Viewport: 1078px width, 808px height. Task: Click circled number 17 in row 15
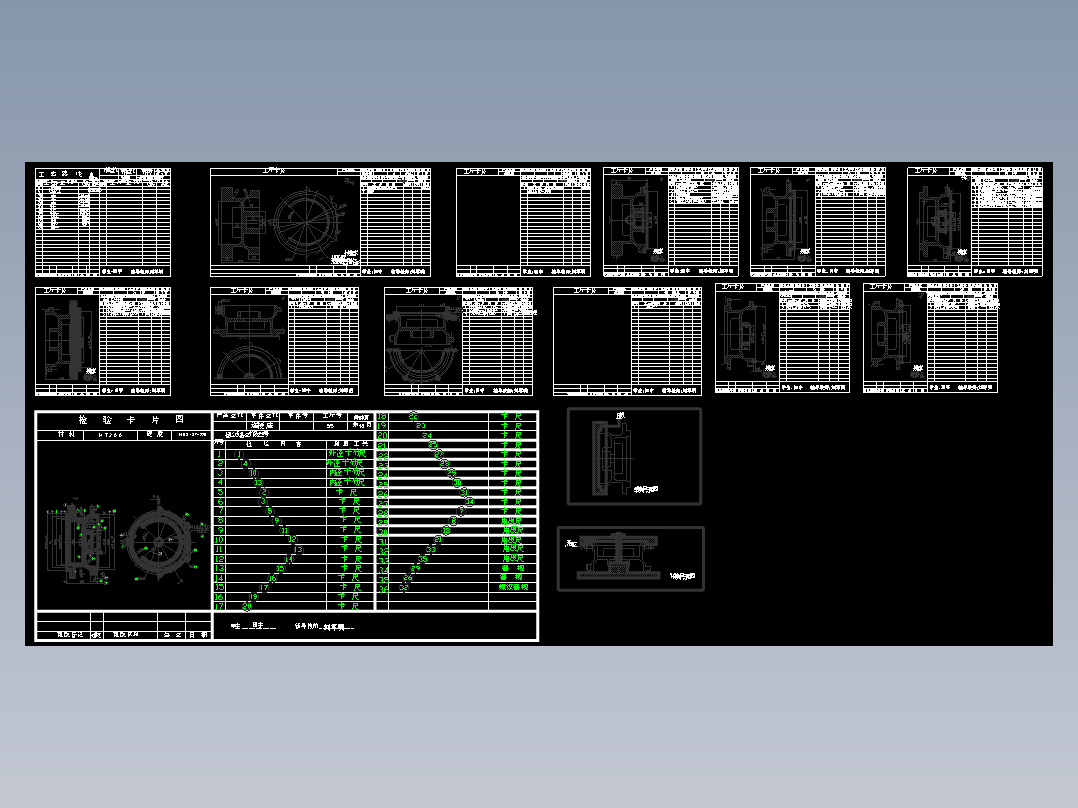coord(264,587)
